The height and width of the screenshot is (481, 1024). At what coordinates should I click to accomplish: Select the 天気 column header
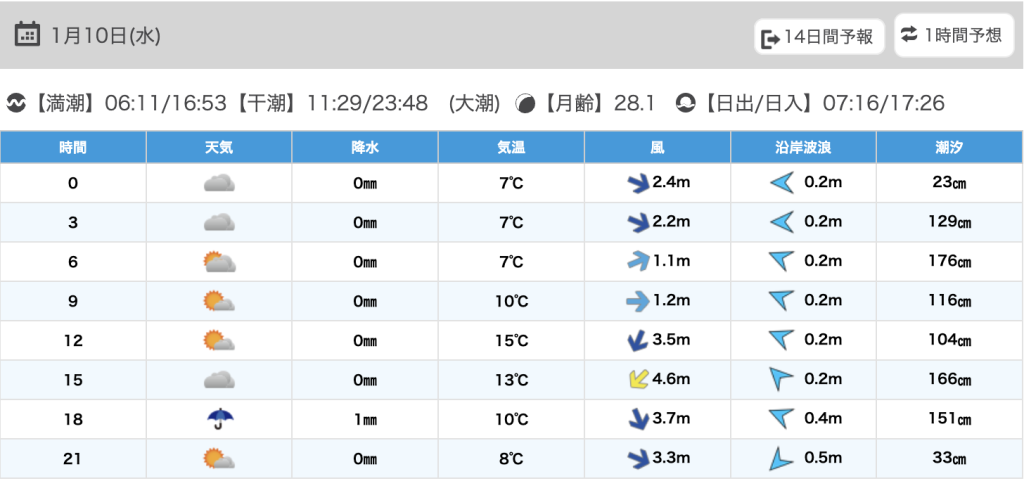point(219,147)
